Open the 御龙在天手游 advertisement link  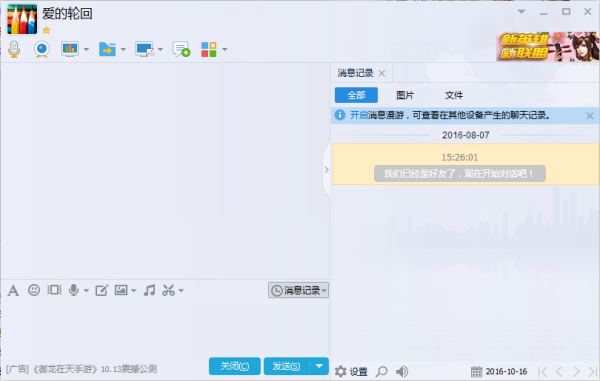coord(81,369)
